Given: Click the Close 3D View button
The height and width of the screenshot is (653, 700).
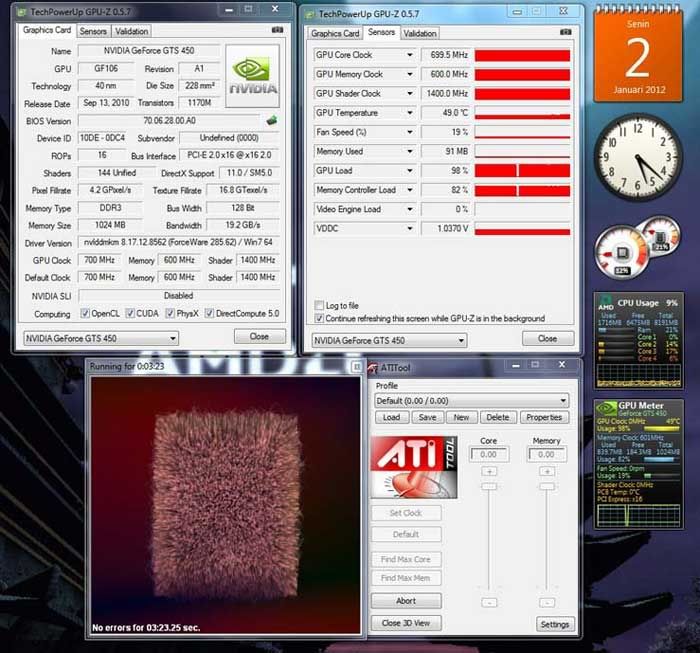Looking at the screenshot, I should [x=406, y=623].
